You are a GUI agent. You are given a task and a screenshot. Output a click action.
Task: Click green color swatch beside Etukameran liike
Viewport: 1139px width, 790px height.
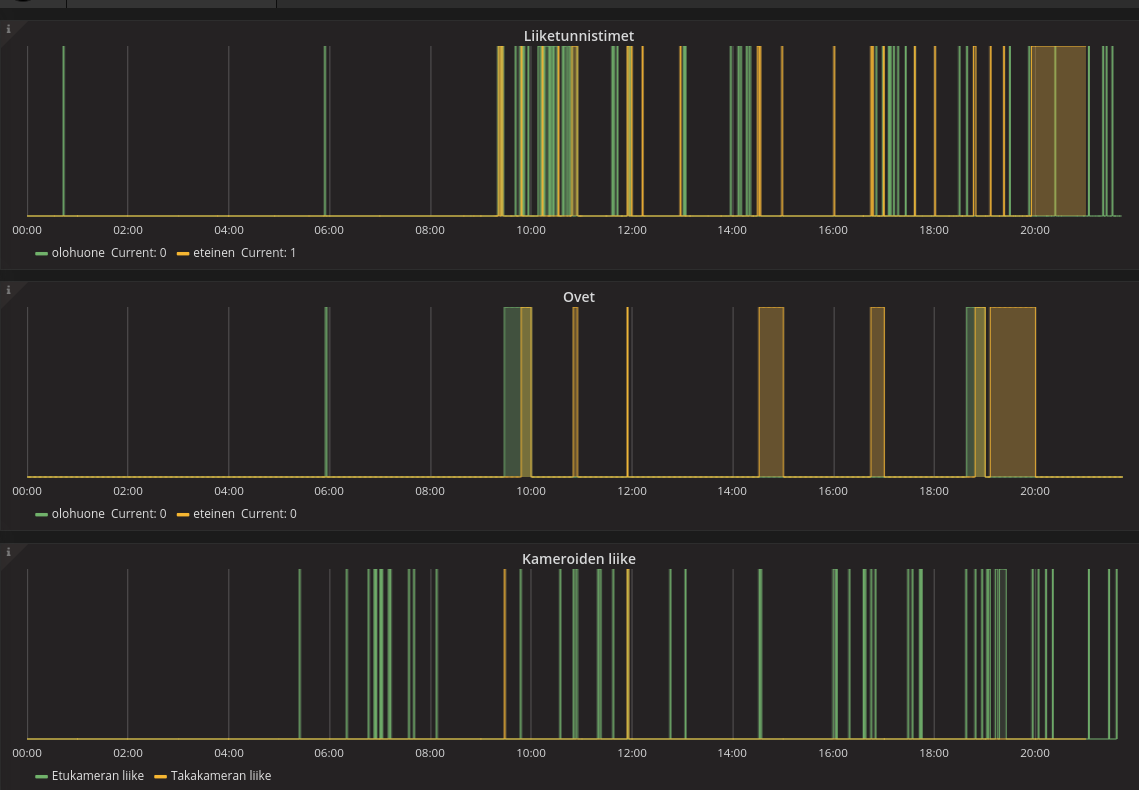(x=41, y=776)
